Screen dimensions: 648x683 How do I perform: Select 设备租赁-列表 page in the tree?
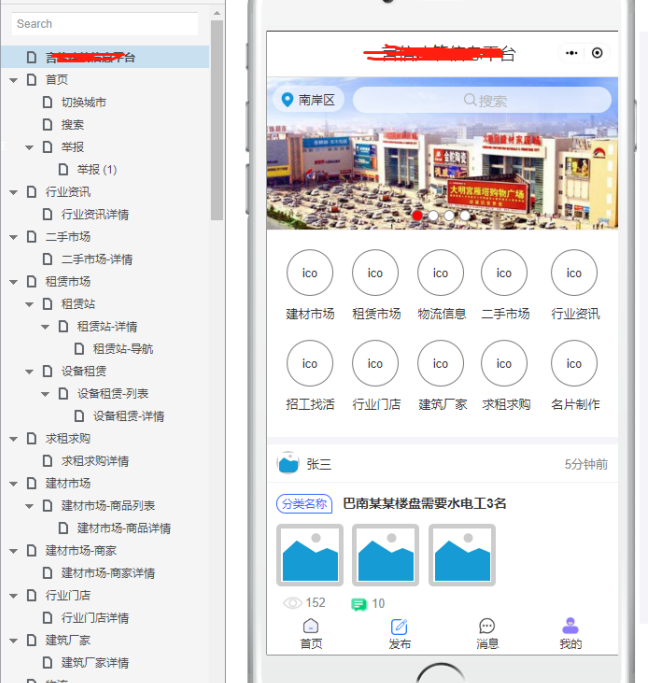pyautogui.click(x=113, y=394)
